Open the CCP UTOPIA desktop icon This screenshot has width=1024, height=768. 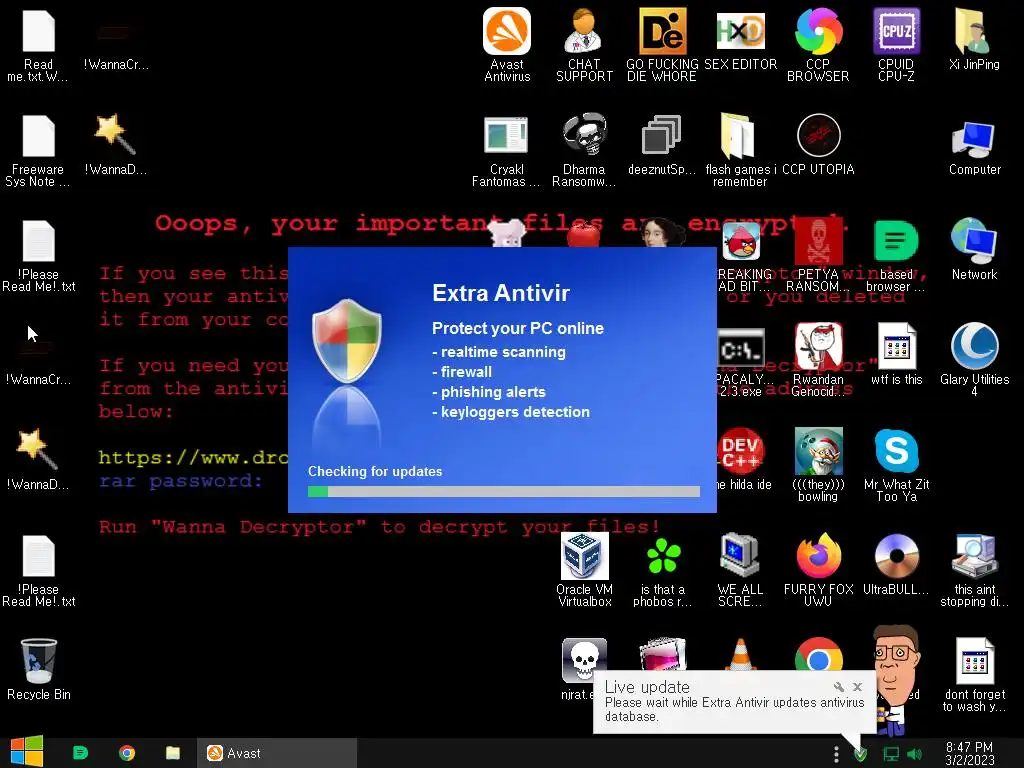coord(818,145)
